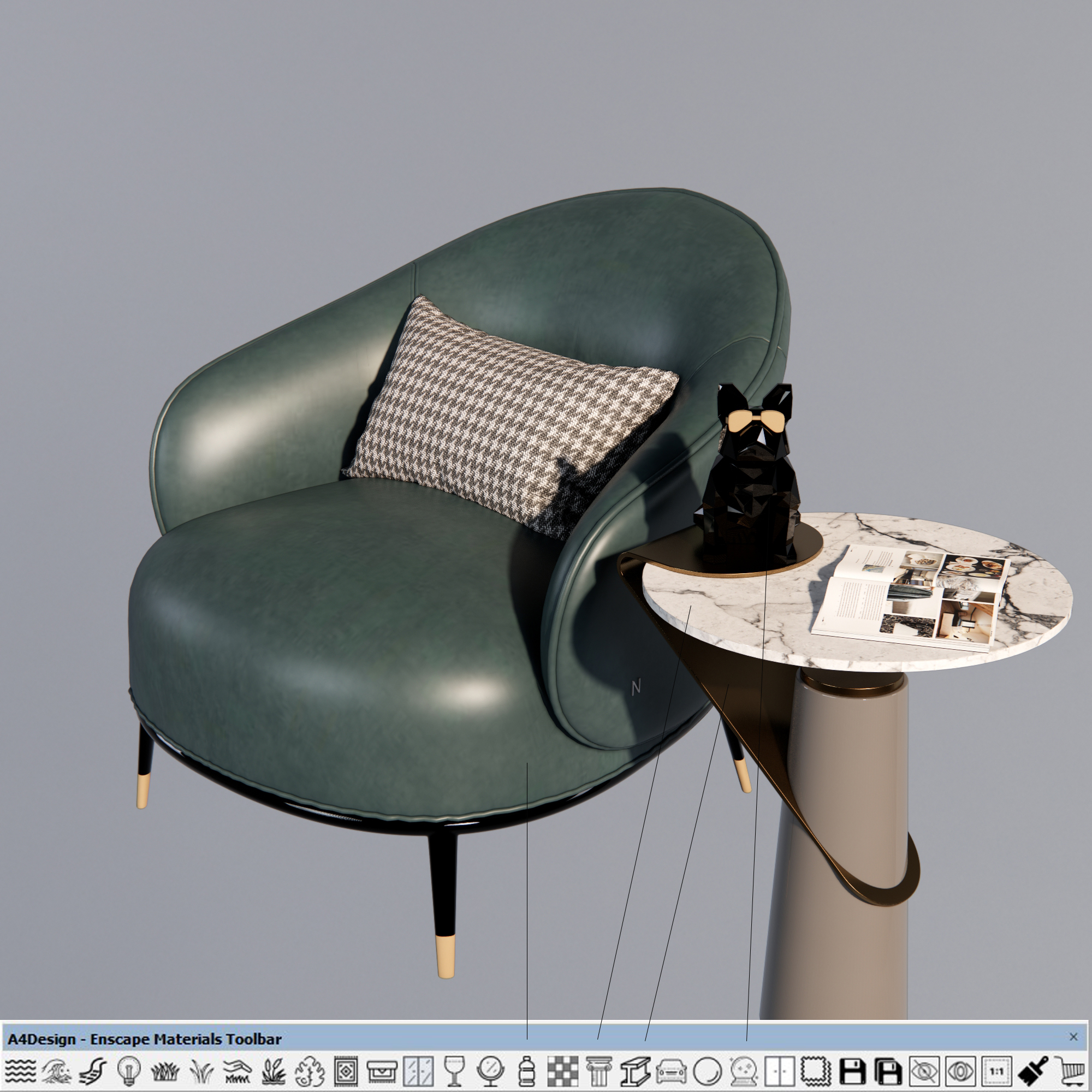1092x1092 pixels.
Task: Click the single floppy disk save icon
Action: pos(852,1071)
